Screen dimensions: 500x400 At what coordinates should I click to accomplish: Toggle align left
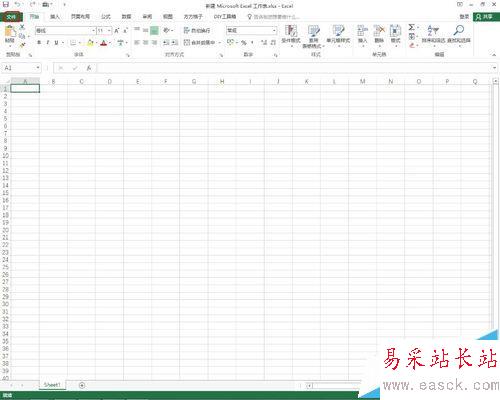[137, 43]
